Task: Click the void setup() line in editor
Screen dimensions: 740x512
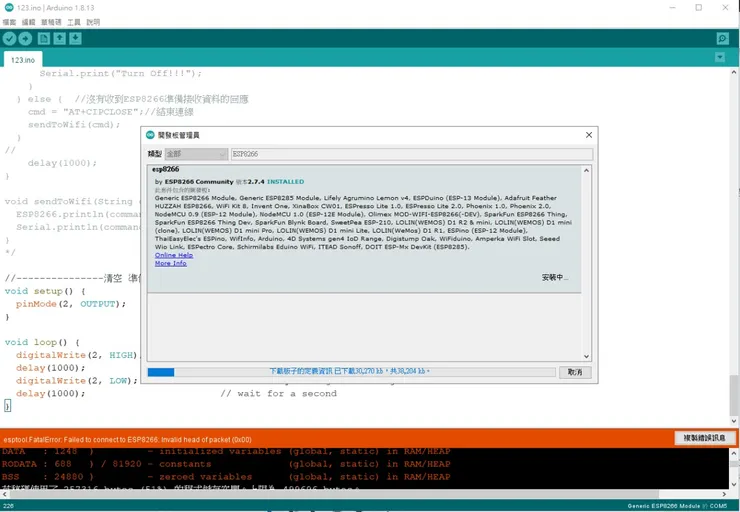Action: pos(45,291)
